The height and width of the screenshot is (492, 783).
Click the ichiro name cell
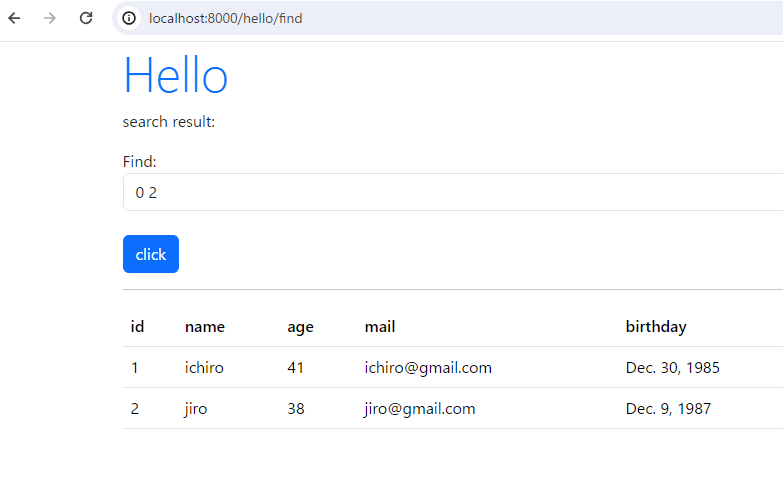[x=204, y=368]
